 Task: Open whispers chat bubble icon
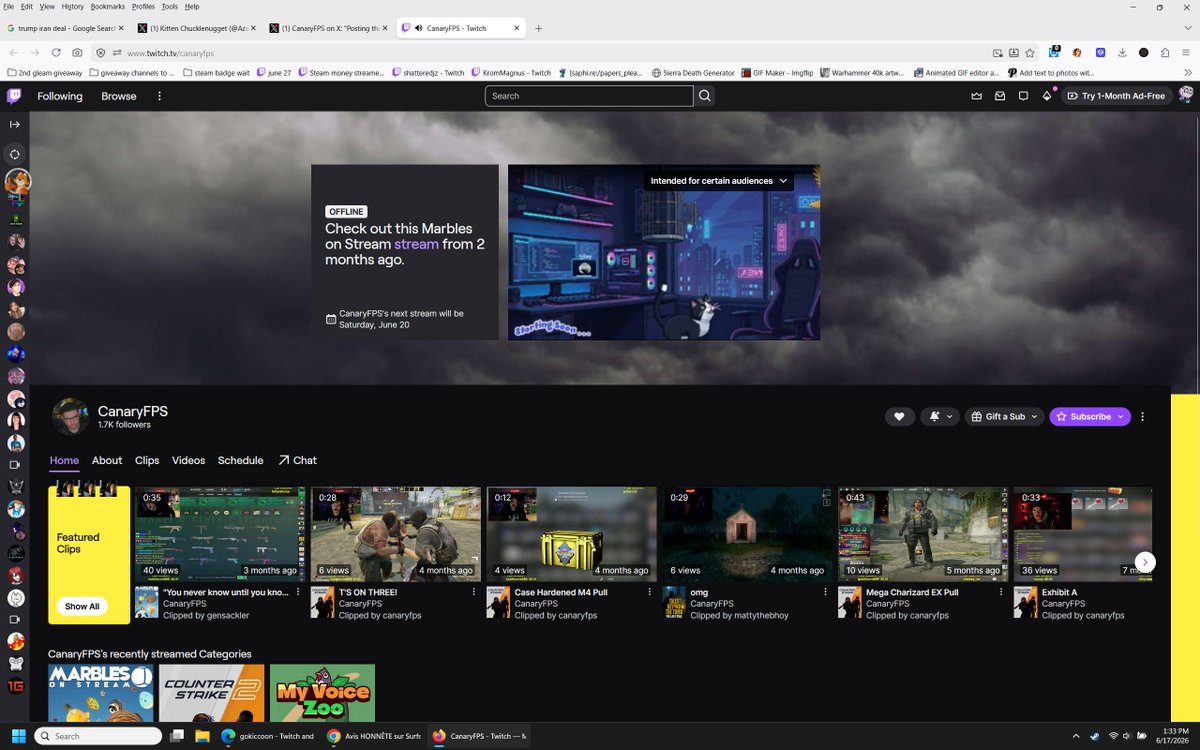pos(1023,96)
